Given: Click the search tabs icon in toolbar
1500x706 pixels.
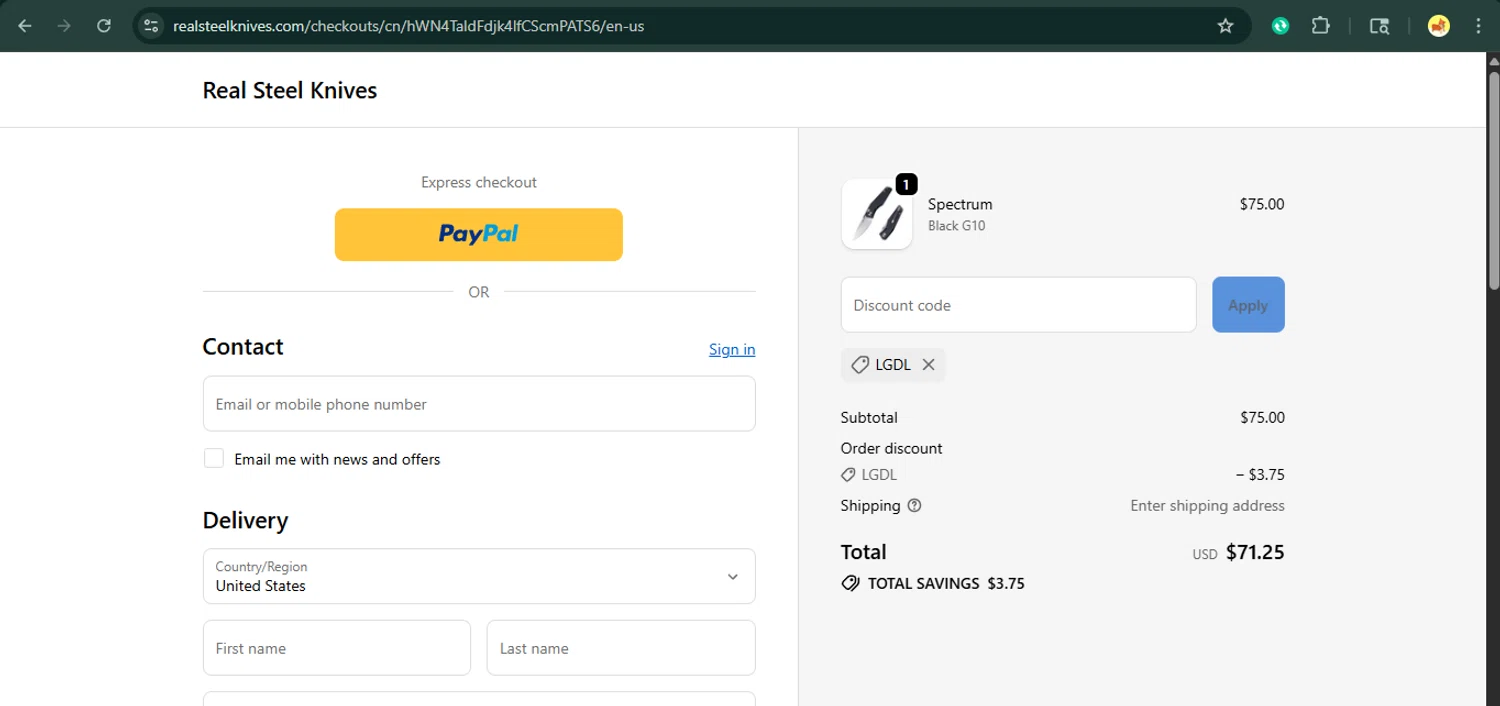Looking at the screenshot, I should 1379,26.
